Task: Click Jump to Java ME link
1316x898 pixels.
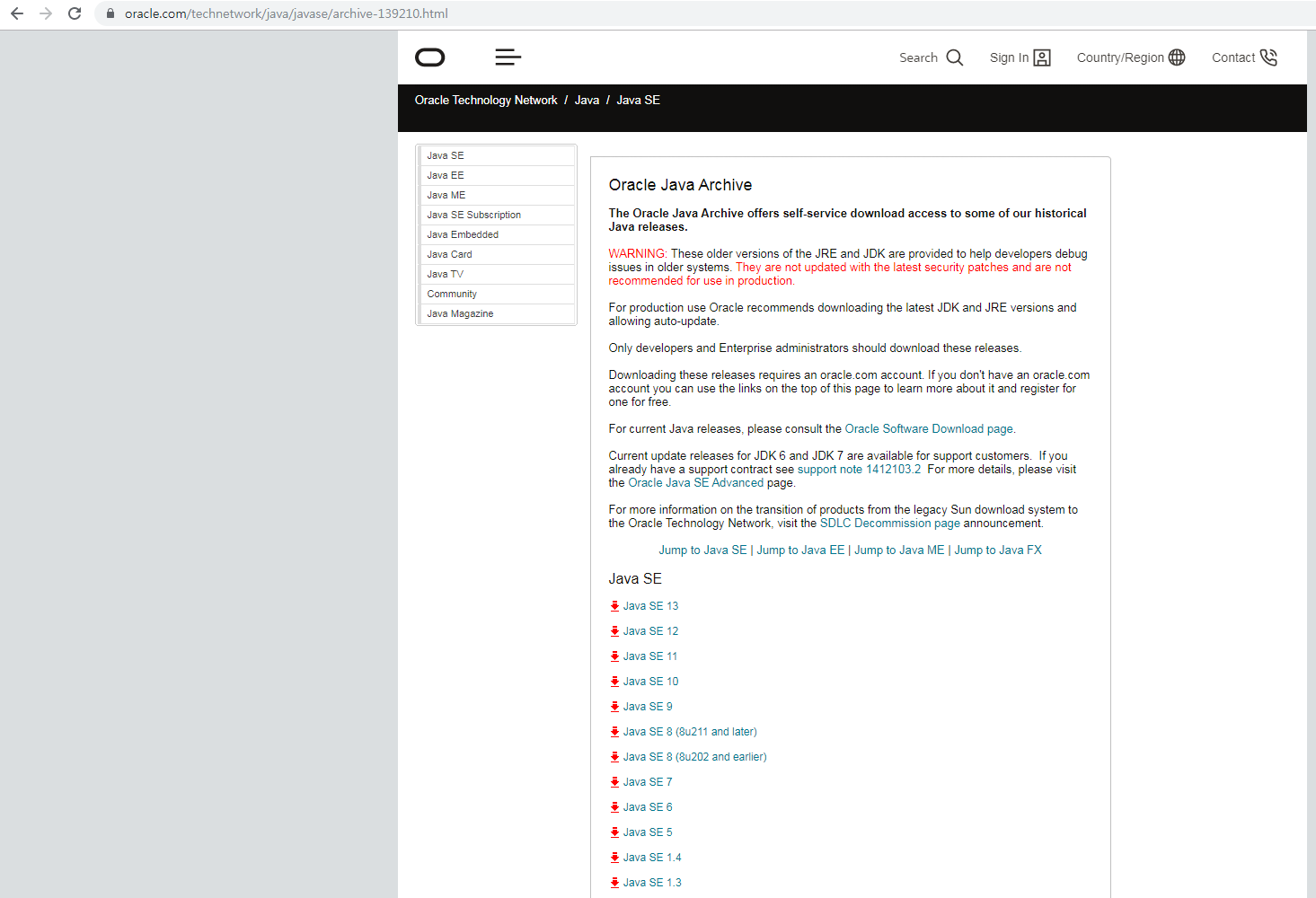Action: [x=899, y=550]
